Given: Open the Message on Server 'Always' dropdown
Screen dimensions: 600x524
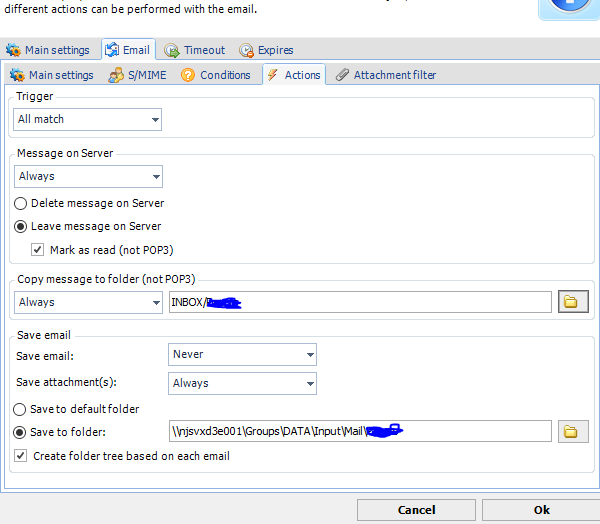Looking at the screenshot, I should point(88,176).
